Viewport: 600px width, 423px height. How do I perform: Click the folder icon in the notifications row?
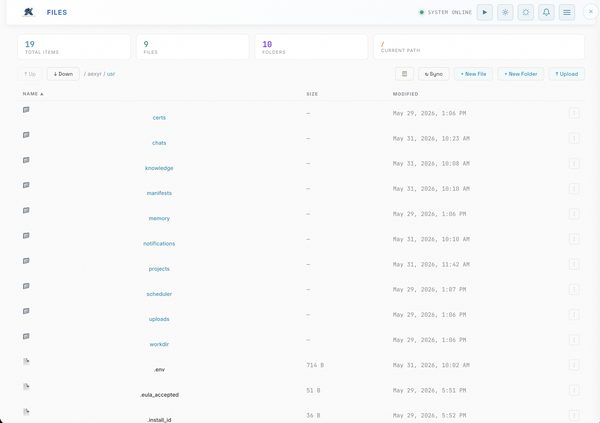(26, 235)
